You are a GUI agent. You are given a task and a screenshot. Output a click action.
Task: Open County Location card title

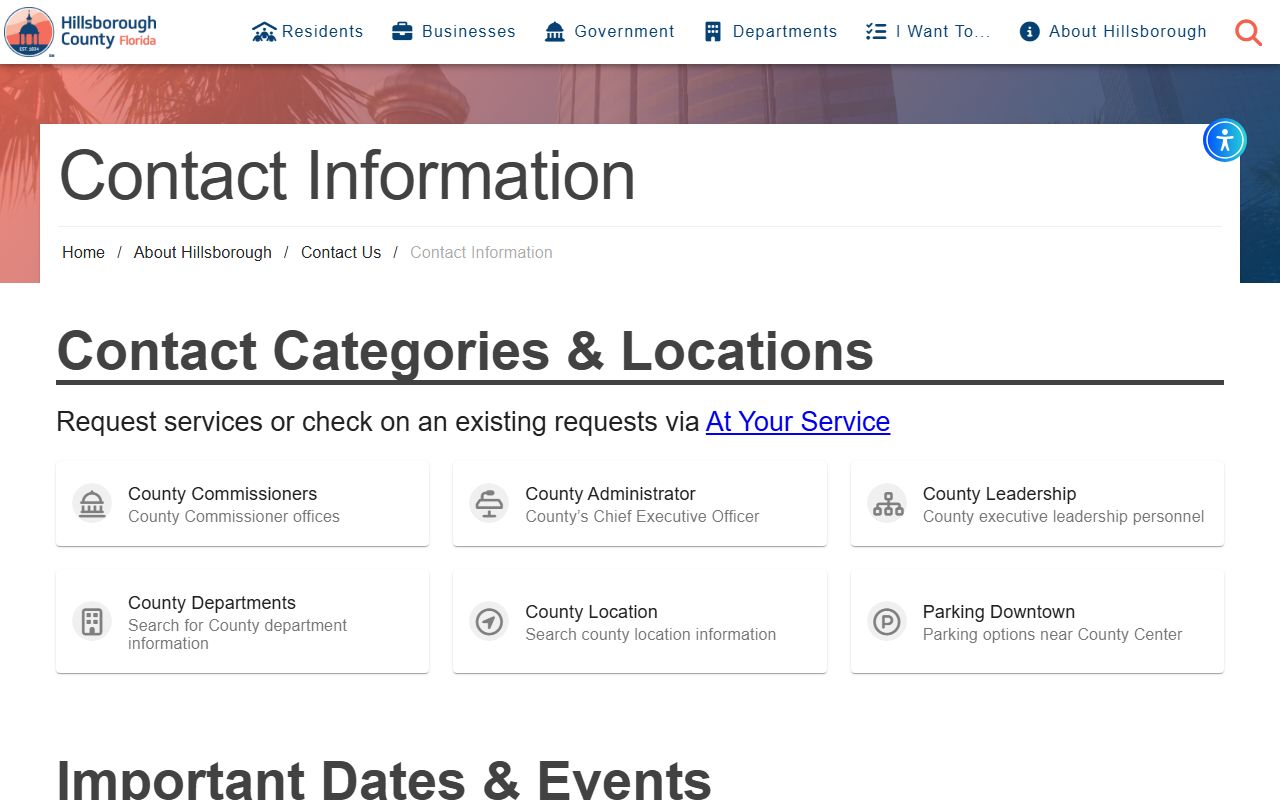click(x=591, y=612)
